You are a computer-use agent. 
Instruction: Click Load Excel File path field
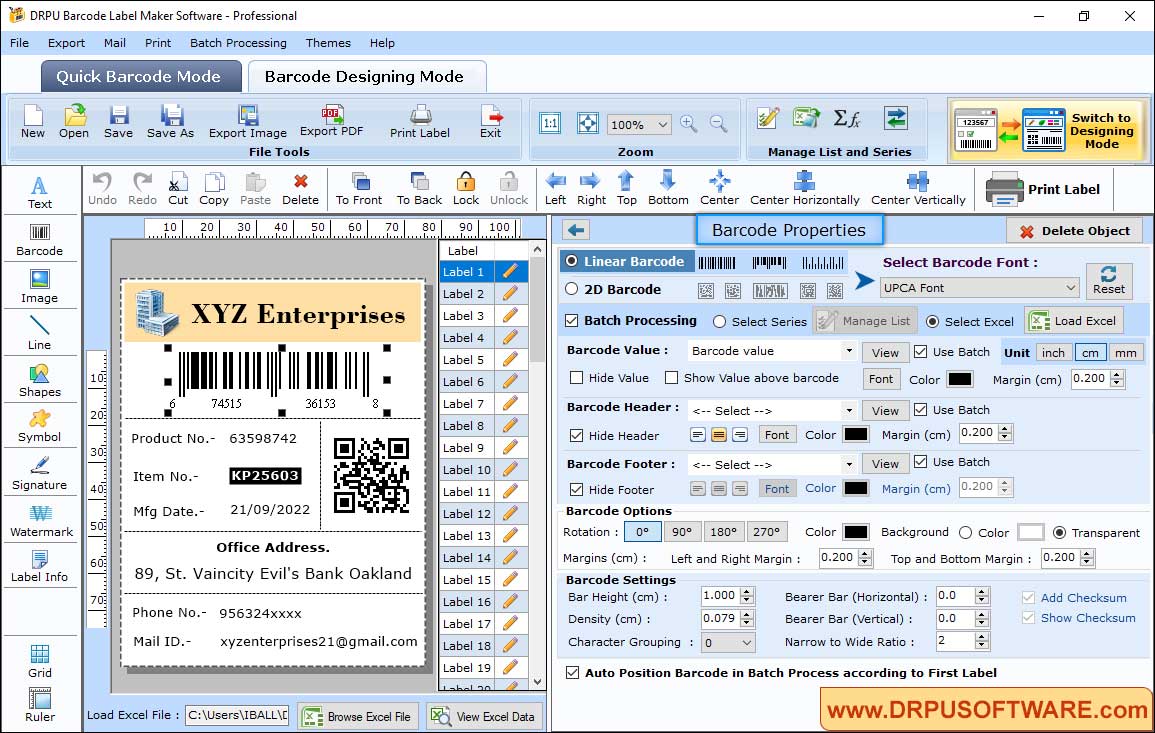(236, 715)
